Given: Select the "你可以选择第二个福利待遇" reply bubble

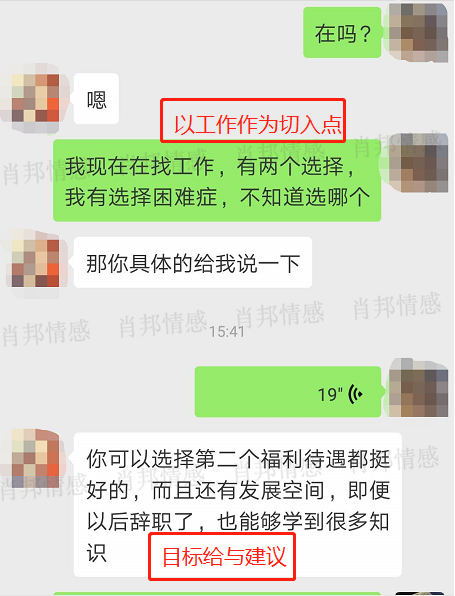Looking at the screenshot, I should tap(238, 504).
